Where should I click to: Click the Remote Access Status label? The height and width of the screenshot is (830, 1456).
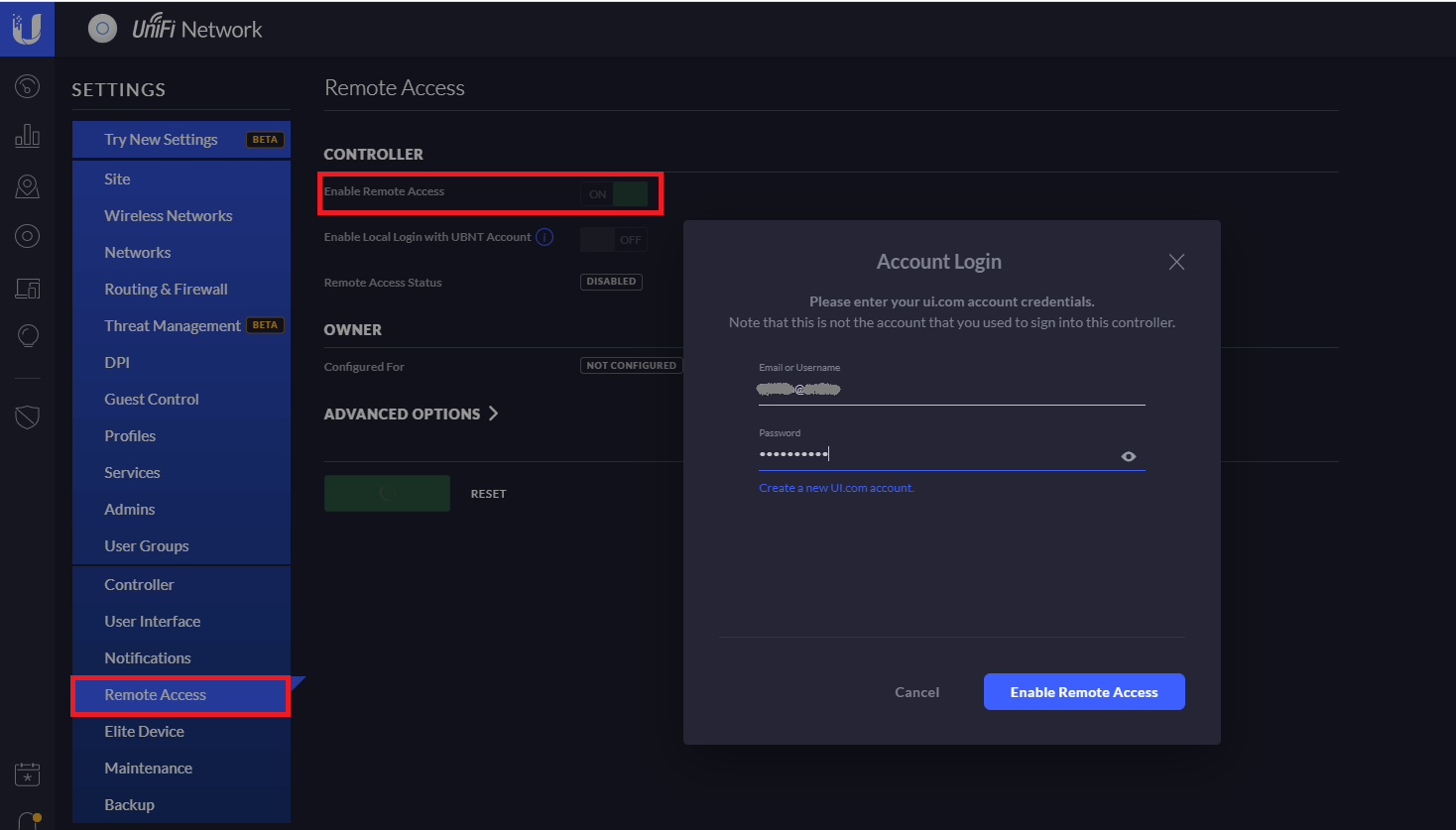click(383, 283)
